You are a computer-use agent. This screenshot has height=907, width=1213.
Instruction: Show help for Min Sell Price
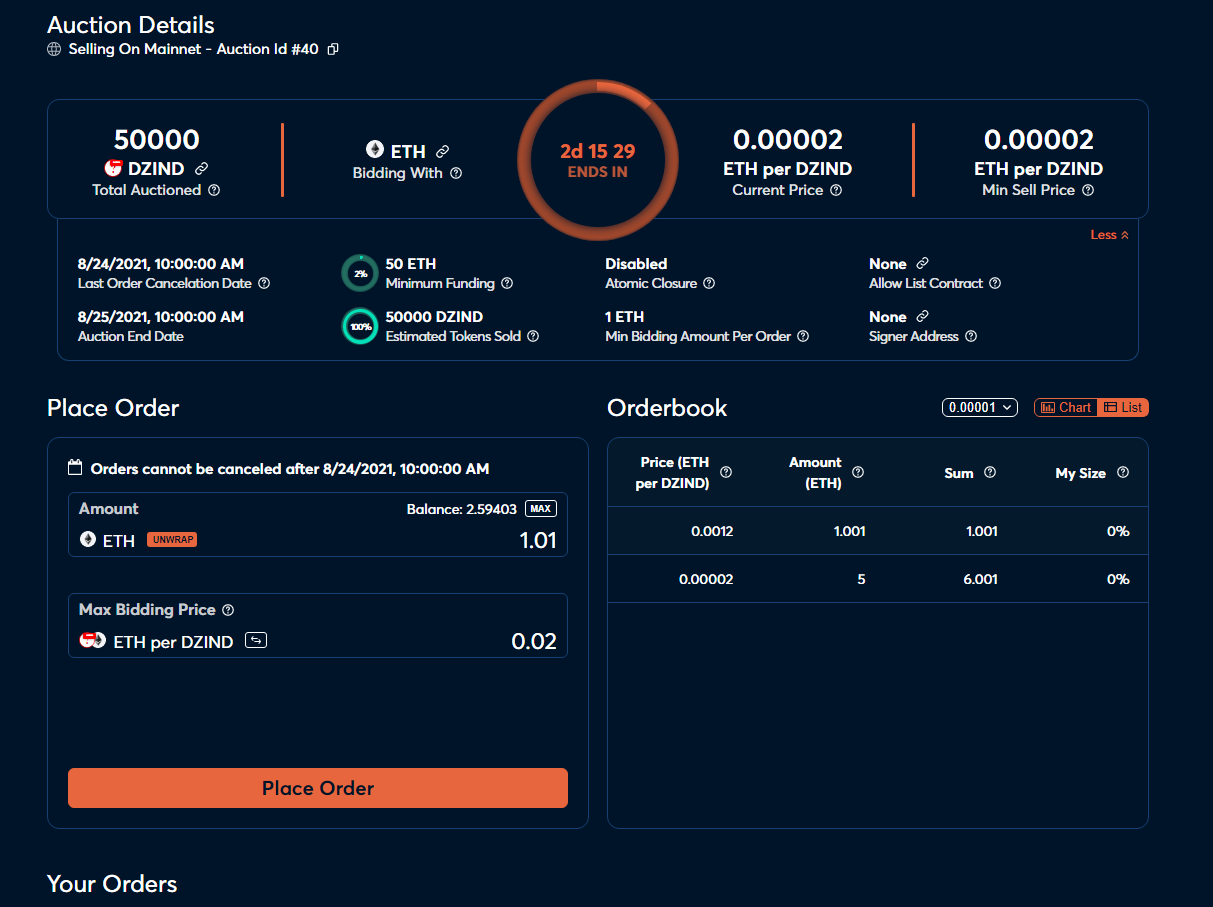1088,190
